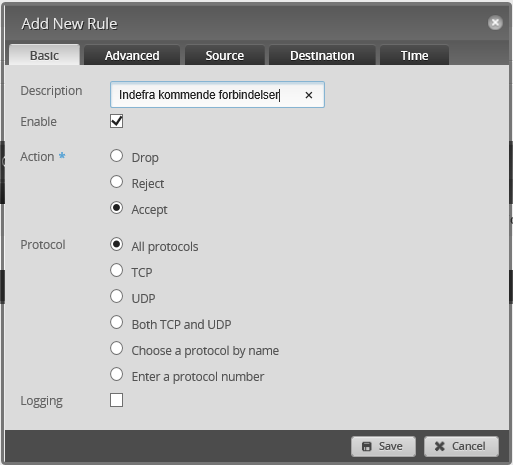Open the Time tab

(414, 55)
